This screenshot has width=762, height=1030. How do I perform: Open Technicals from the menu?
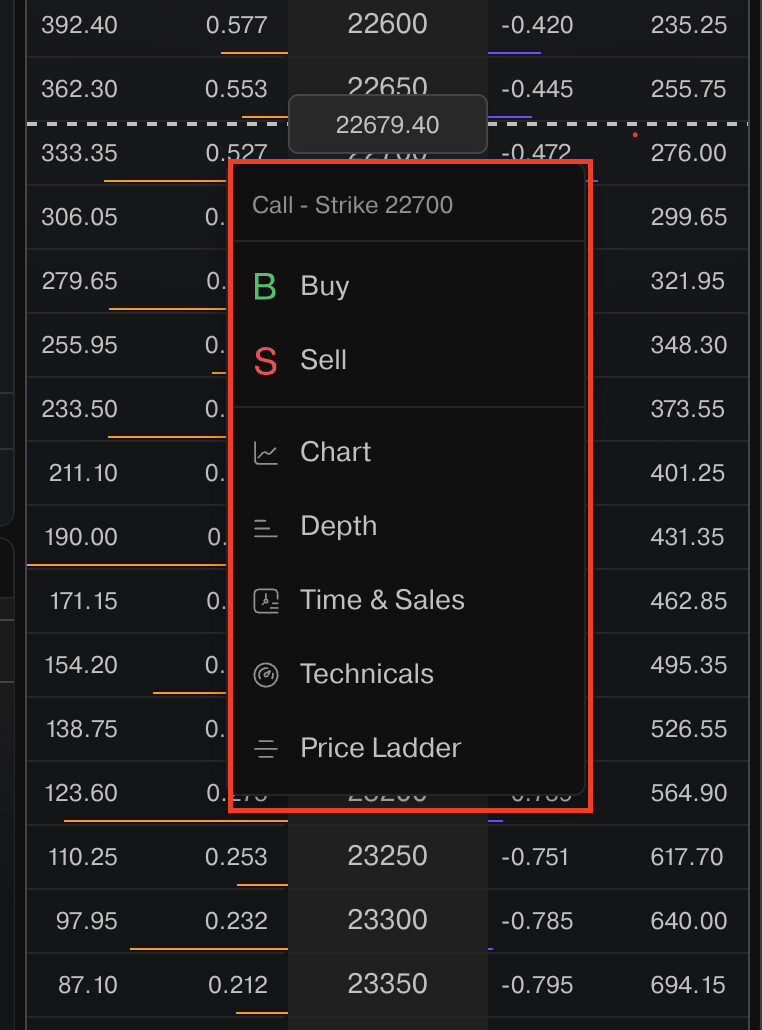tap(367, 675)
